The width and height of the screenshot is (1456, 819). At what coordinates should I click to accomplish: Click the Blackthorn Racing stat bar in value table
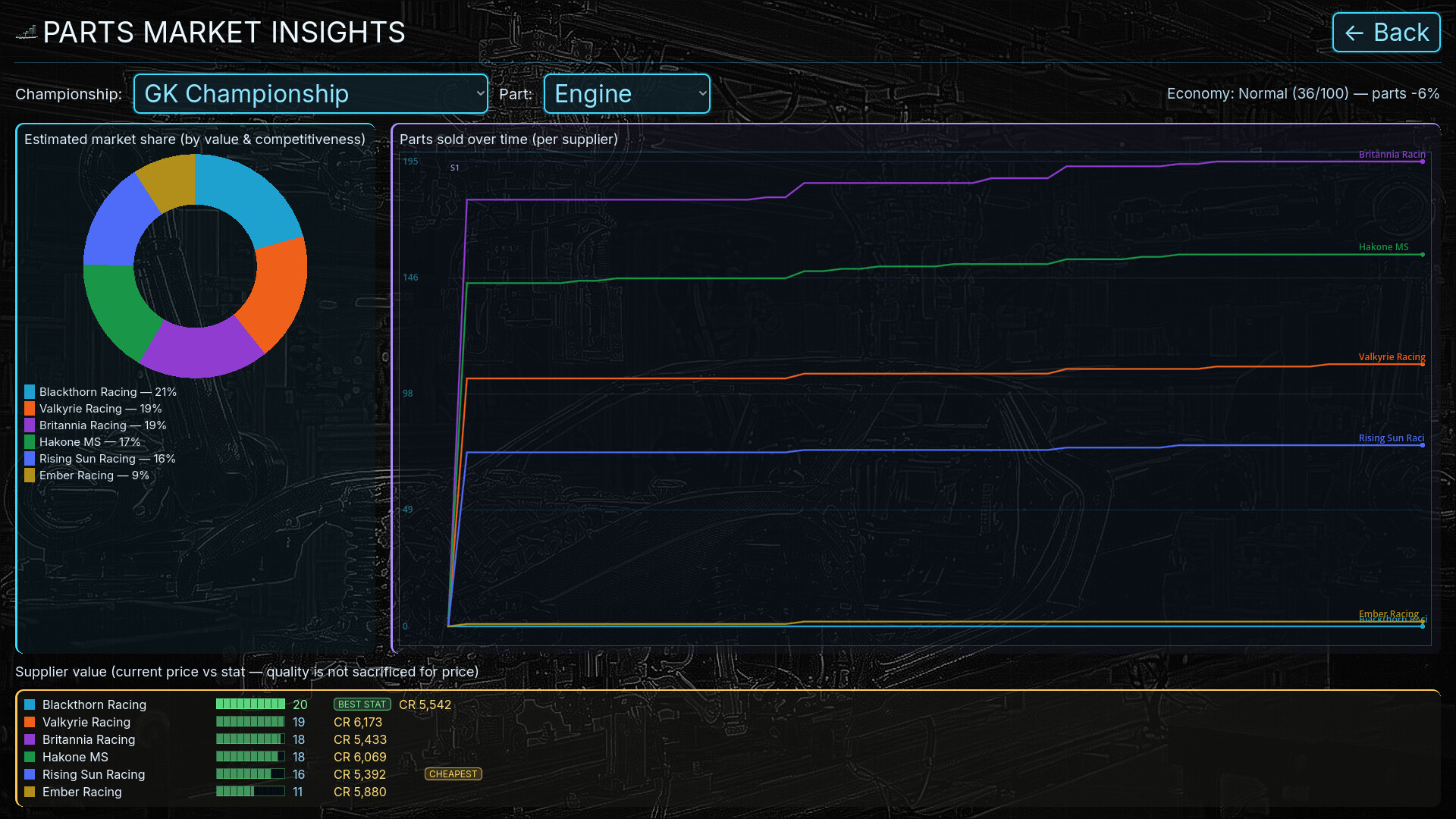click(x=250, y=704)
